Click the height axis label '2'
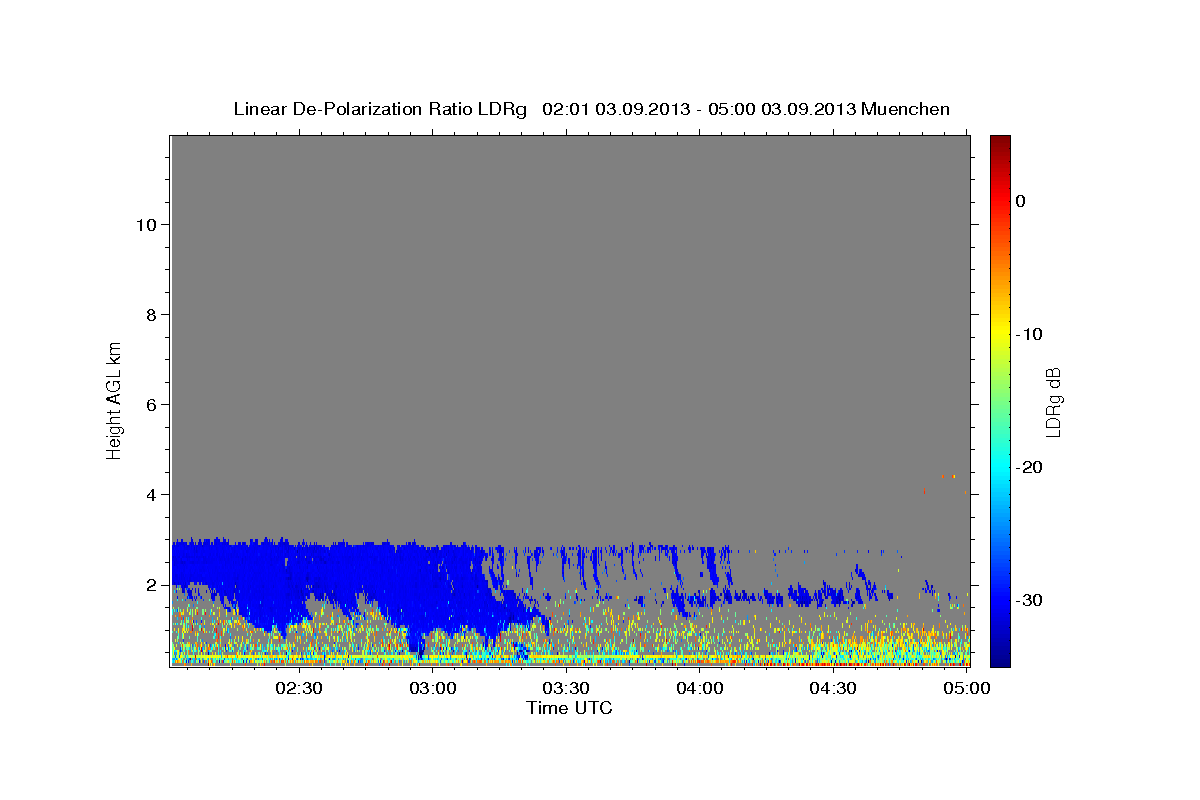1200x800 pixels. click(152, 584)
